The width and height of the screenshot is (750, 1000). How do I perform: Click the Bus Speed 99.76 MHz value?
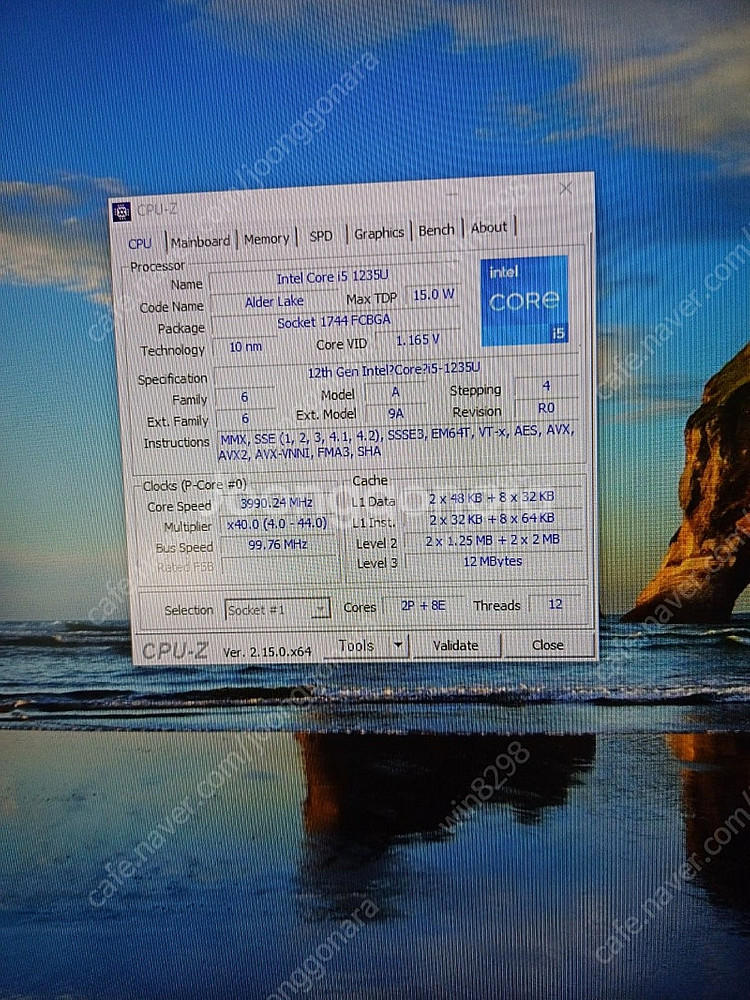click(278, 545)
